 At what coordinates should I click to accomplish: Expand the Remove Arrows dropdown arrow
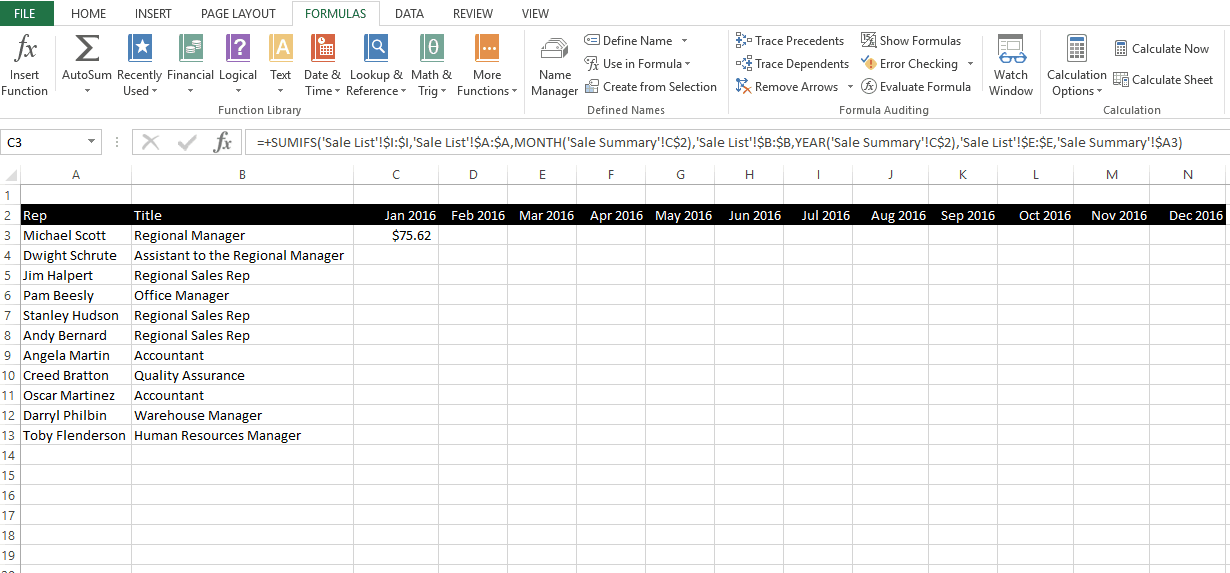pyautogui.click(x=850, y=87)
